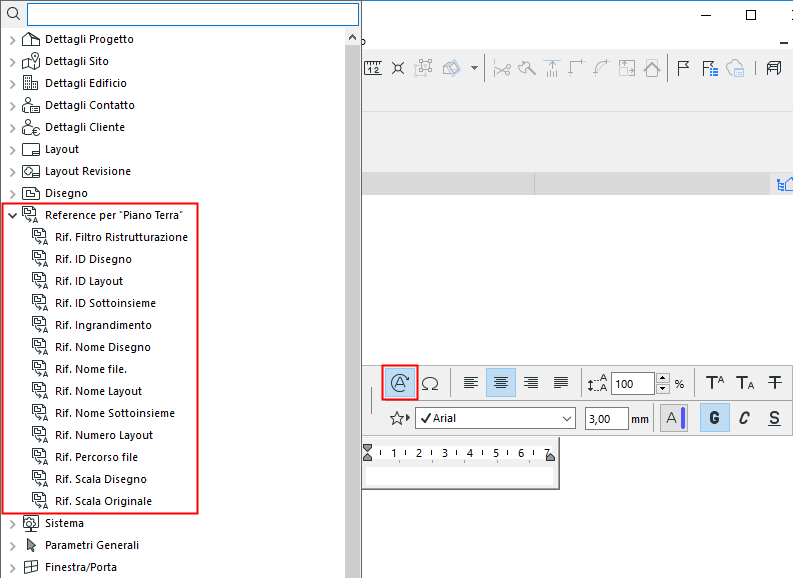Align text right
The width and height of the screenshot is (793, 578).
click(x=531, y=383)
